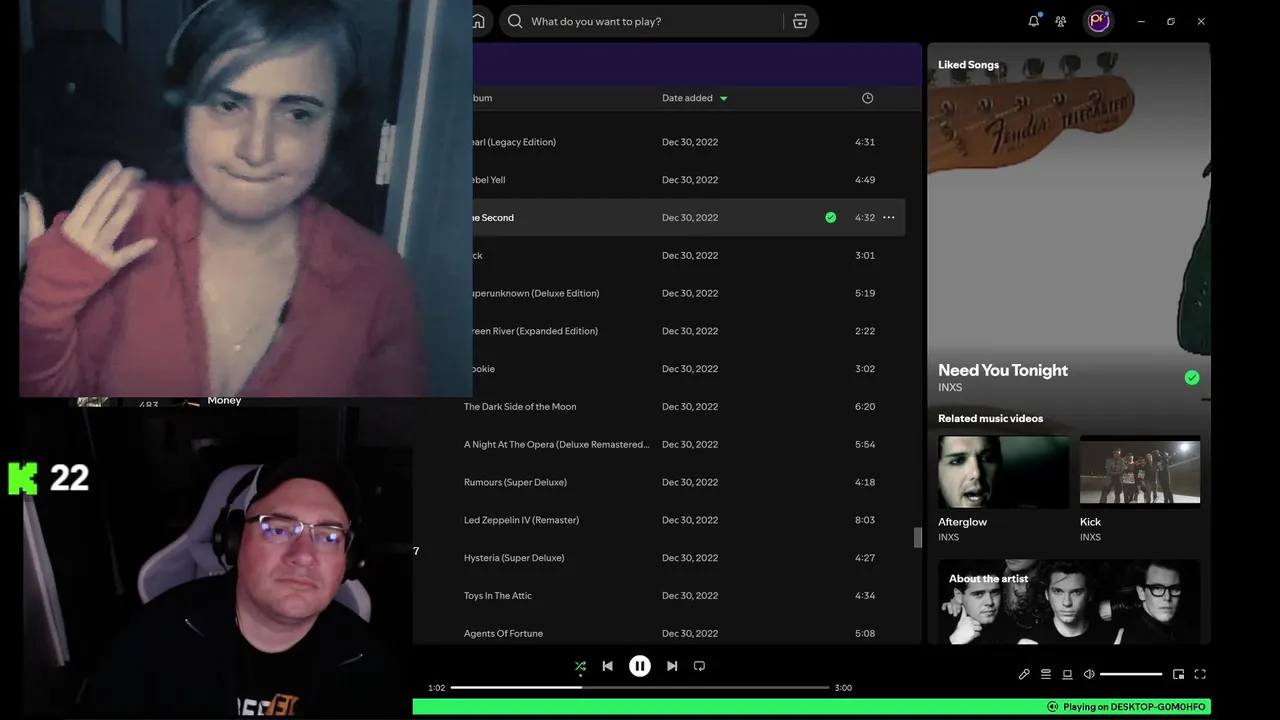This screenshot has height=720, width=1280.
Task: Click the 8:03 duration value
Action: click(x=865, y=520)
